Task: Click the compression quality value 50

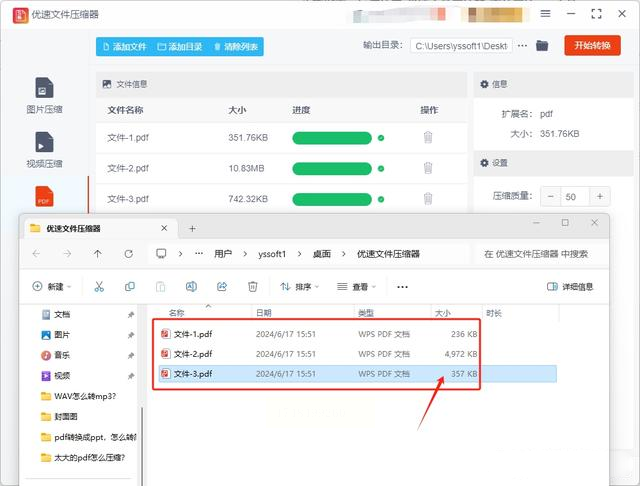Action: tap(575, 197)
